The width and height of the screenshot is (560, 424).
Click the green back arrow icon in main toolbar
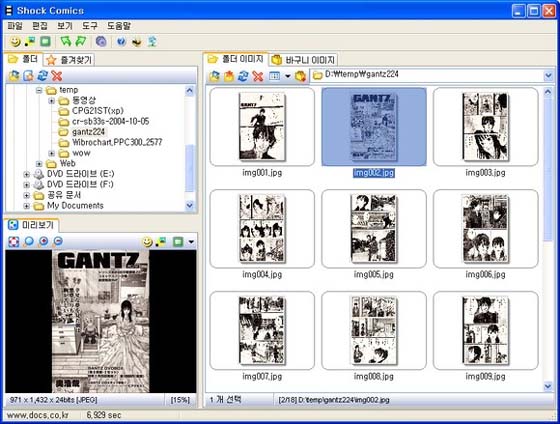click(x=66, y=41)
